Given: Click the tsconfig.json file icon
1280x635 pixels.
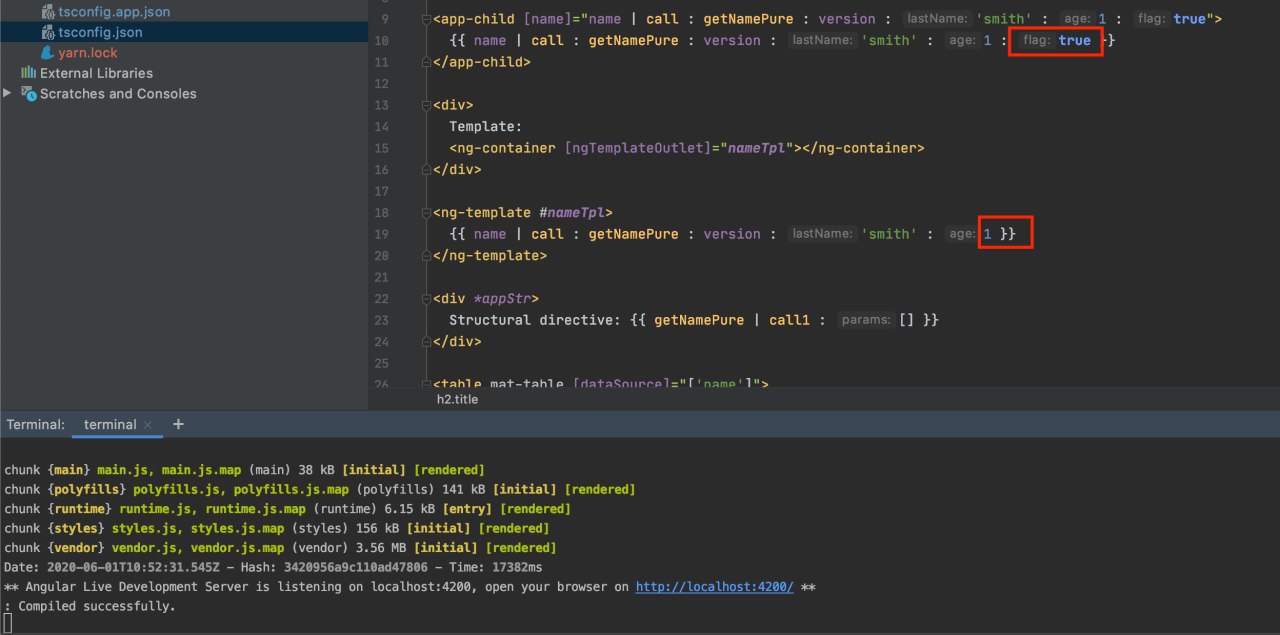Looking at the screenshot, I should [x=48, y=32].
